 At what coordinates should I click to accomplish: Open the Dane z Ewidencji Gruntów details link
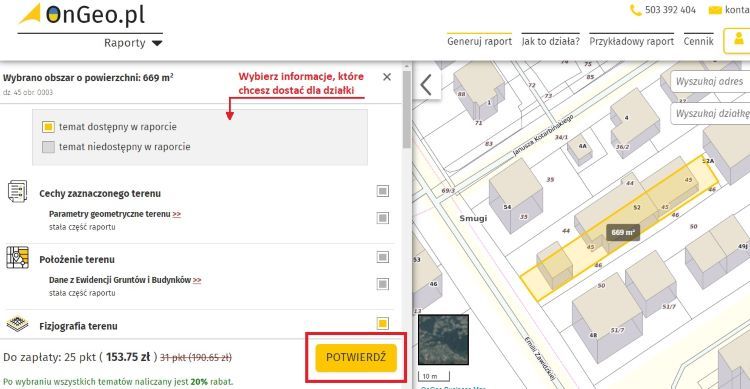pyautogui.click(x=197, y=280)
